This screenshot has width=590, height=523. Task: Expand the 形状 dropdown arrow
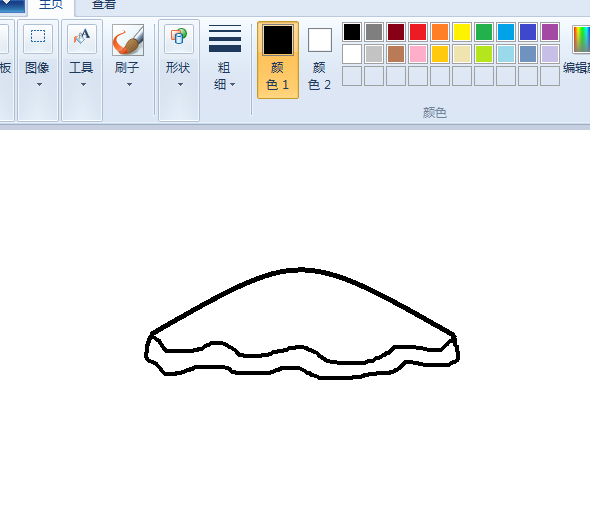[x=180, y=85]
